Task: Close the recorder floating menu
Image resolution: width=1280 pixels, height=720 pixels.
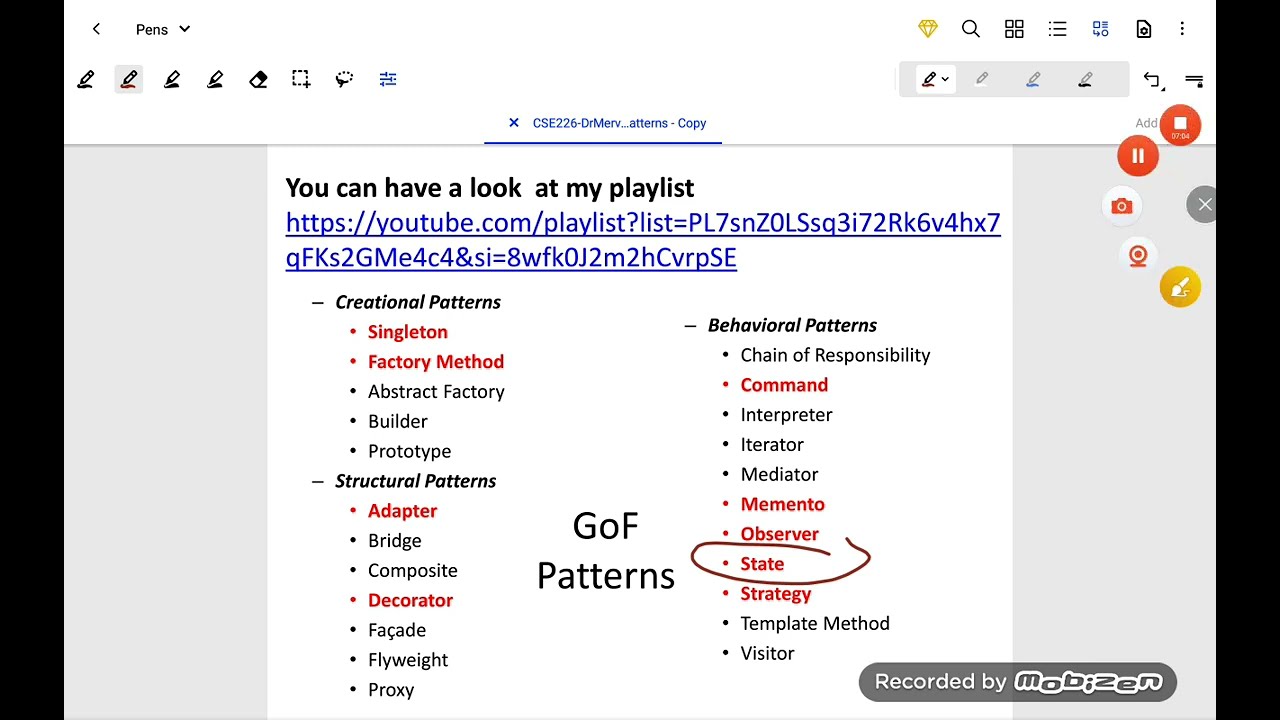Action: (1204, 205)
